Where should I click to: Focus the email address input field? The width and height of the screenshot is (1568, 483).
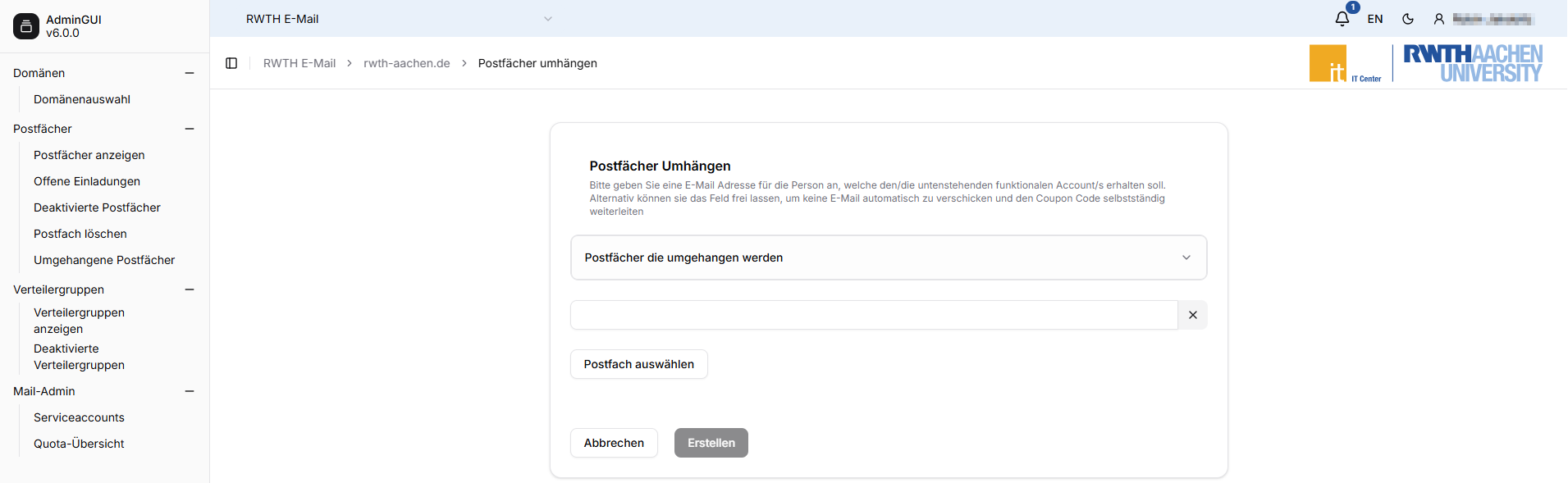873,315
